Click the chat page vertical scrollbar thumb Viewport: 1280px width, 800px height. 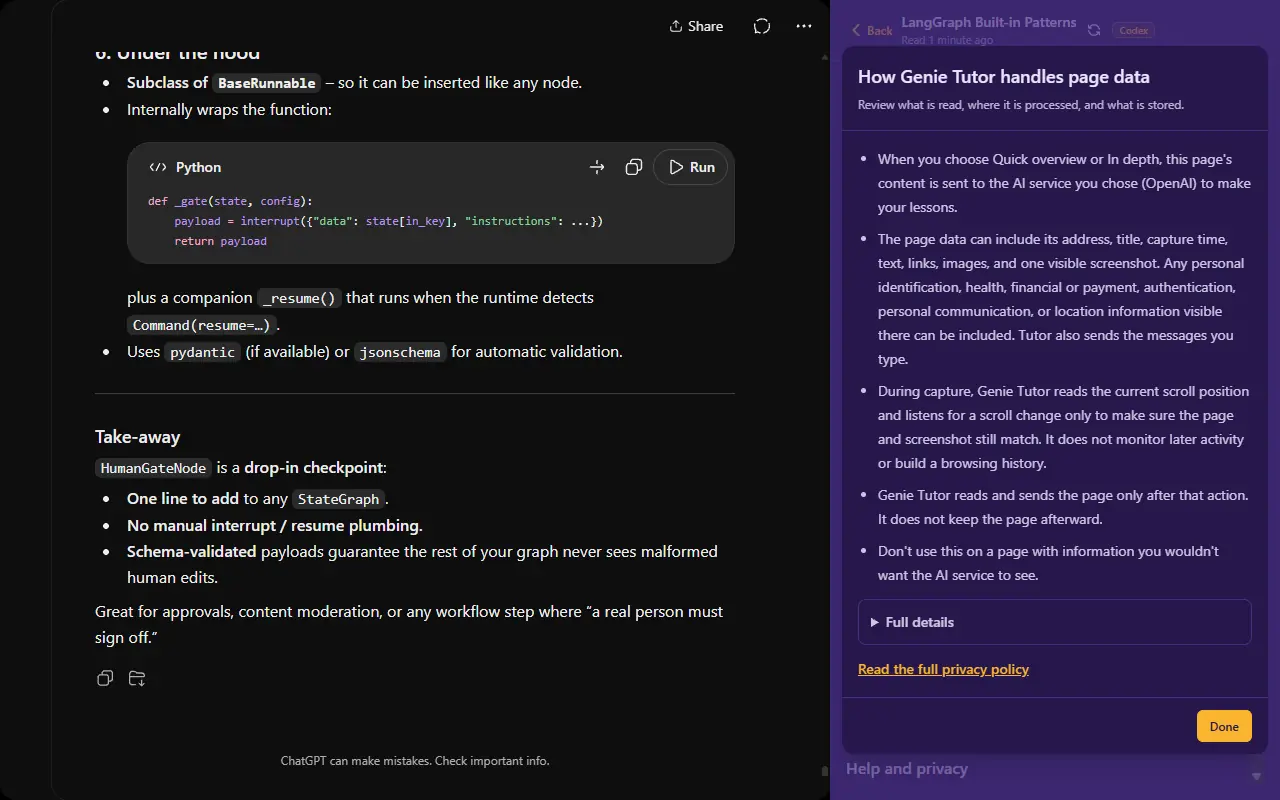(x=824, y=771)
